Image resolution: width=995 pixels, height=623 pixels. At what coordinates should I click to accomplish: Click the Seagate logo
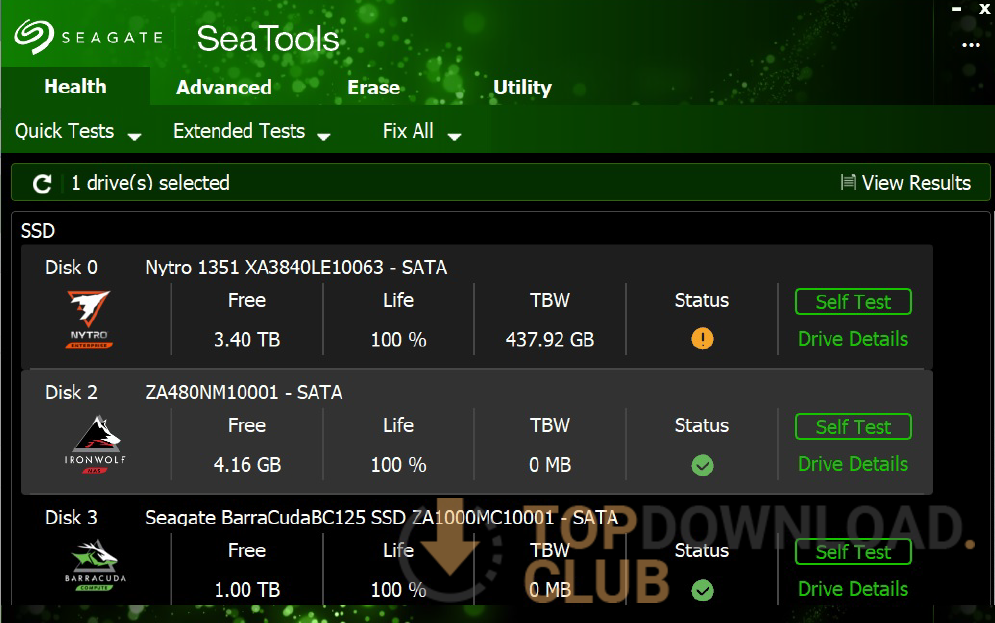[x=88, y=36]
